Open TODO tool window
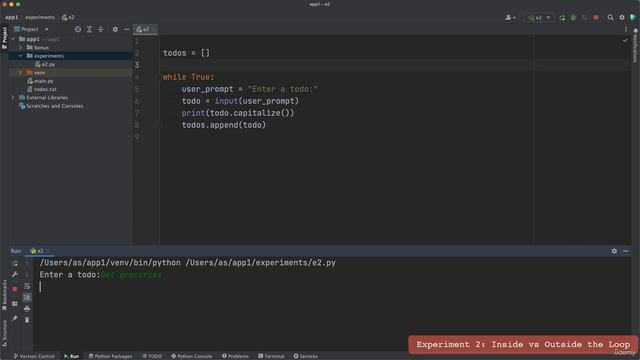Screen dimensions: 640x360 pos(152,356)
